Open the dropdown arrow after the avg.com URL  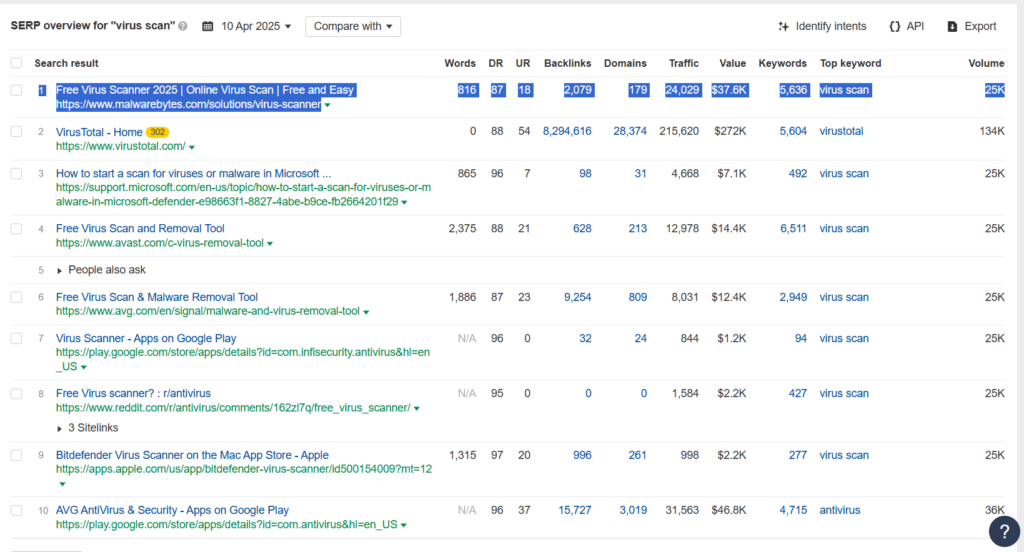366,312
